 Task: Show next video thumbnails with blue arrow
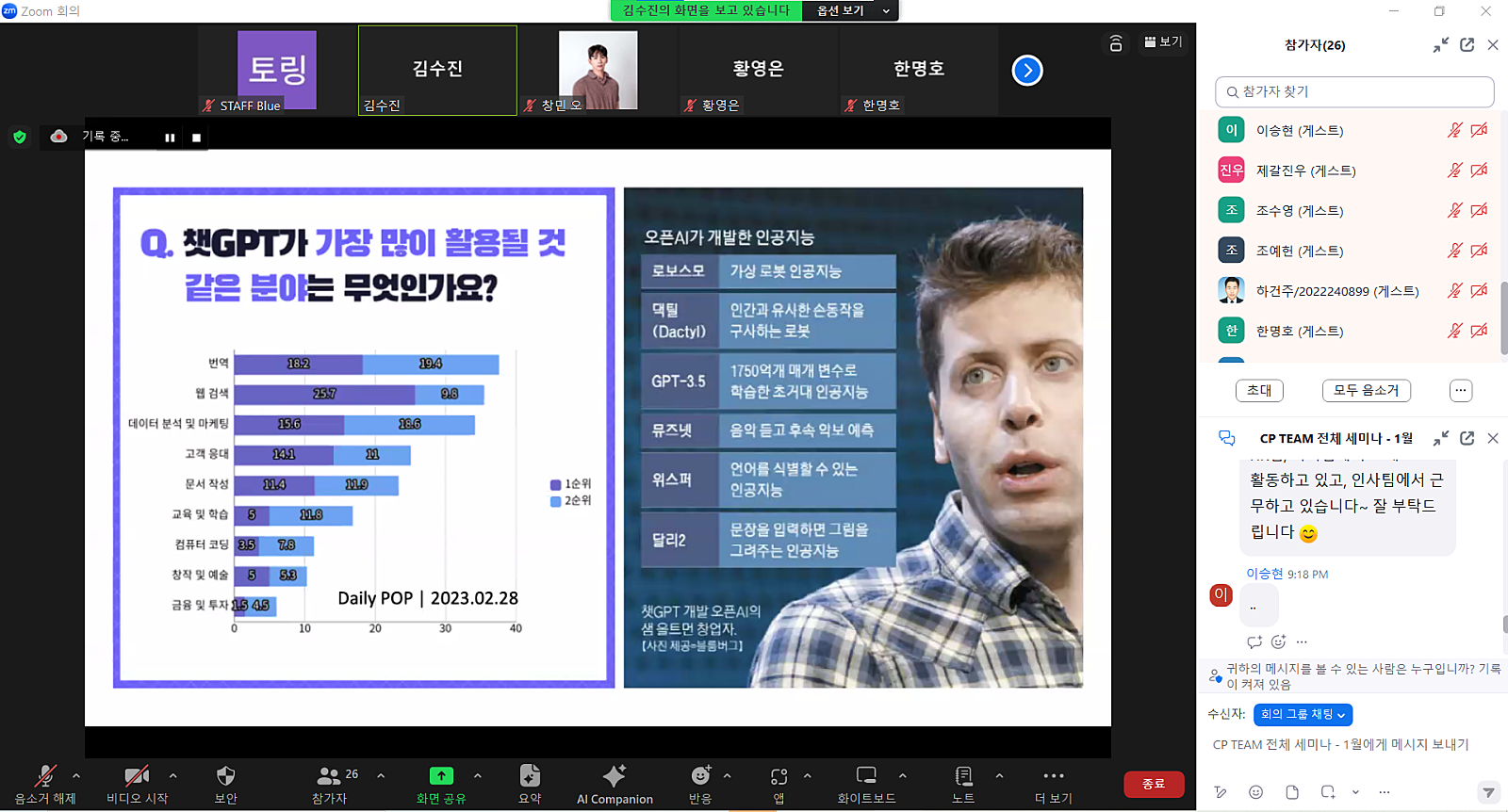(x=1027, y=70)
